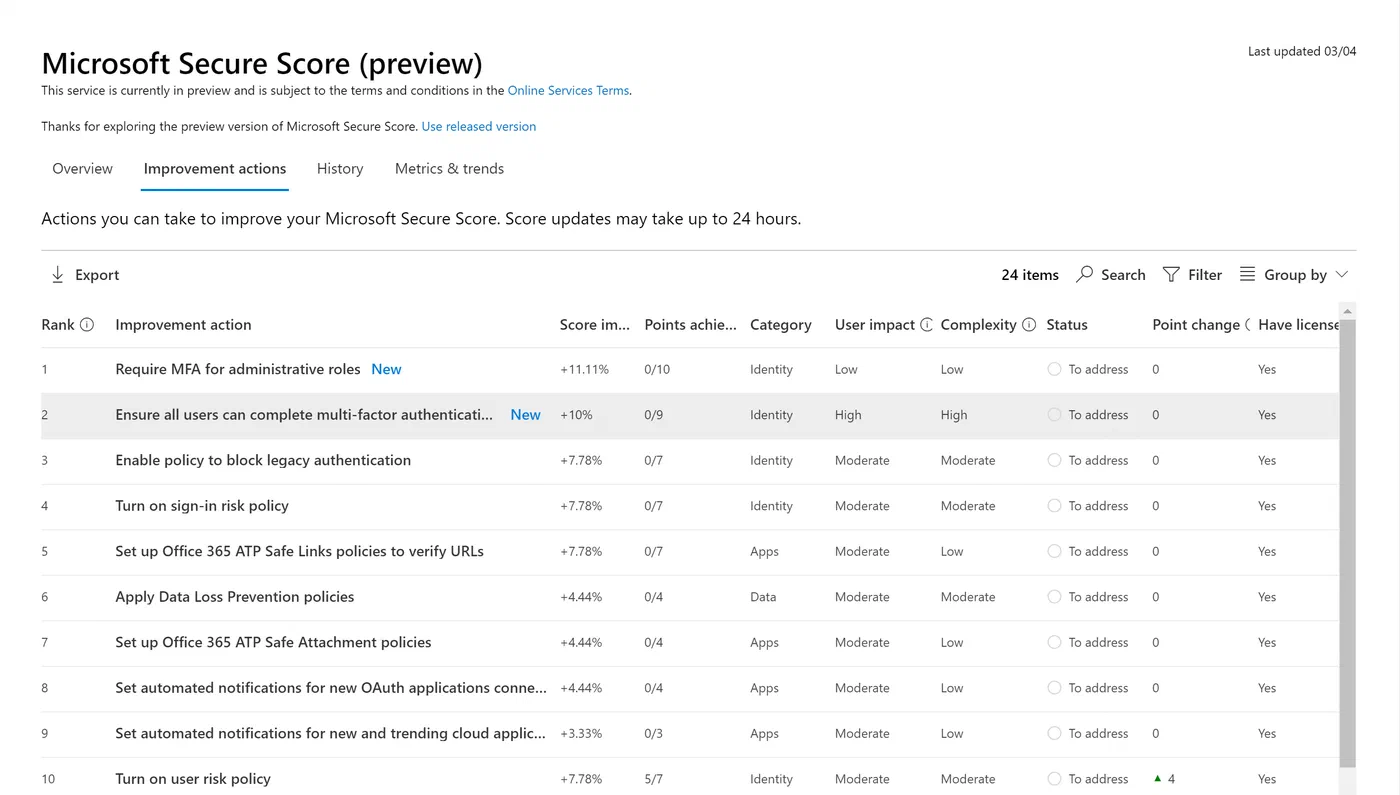Click info icon next to User impact

[927, 324]
